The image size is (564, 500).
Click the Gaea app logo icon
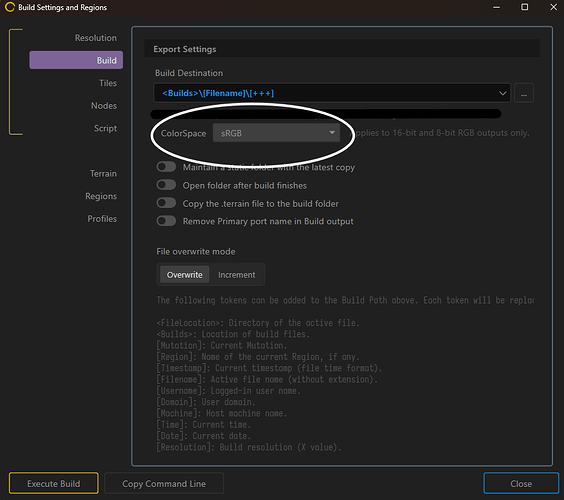(x=10, y=7)
